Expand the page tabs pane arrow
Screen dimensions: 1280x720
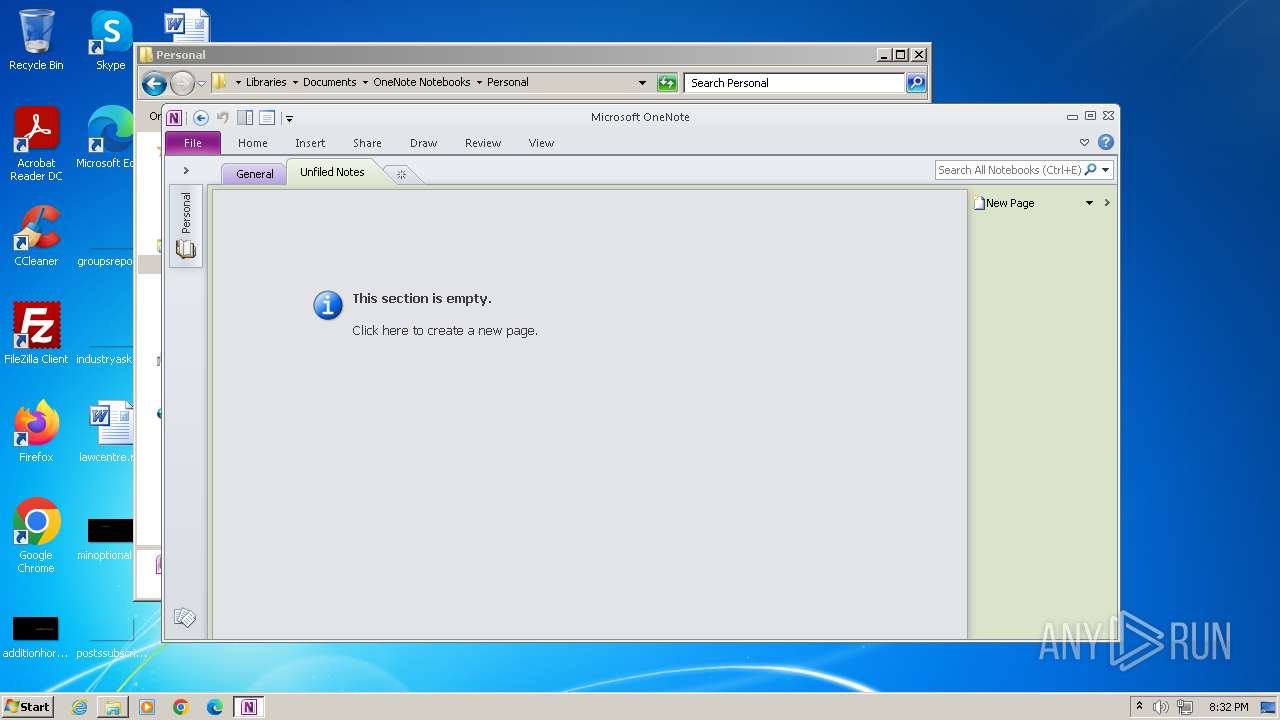[x=1107, y=203]
